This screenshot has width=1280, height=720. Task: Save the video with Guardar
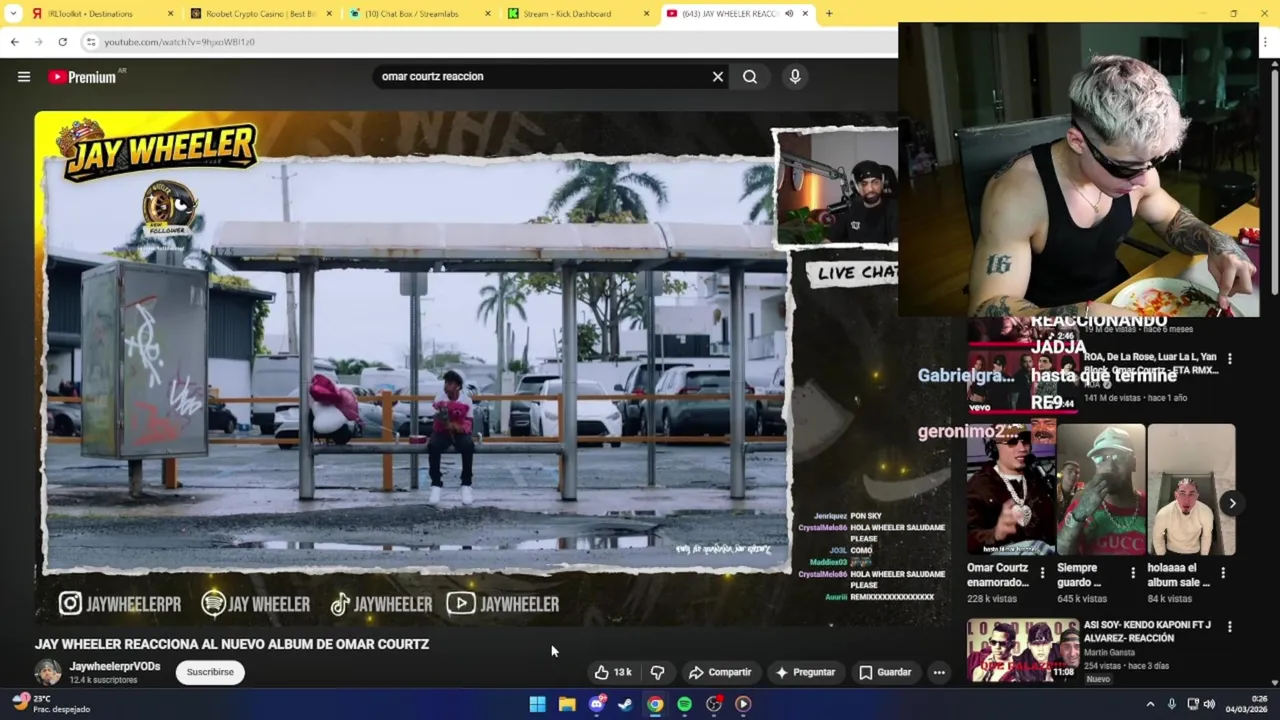pyautogui.click(x=885, y=672)
